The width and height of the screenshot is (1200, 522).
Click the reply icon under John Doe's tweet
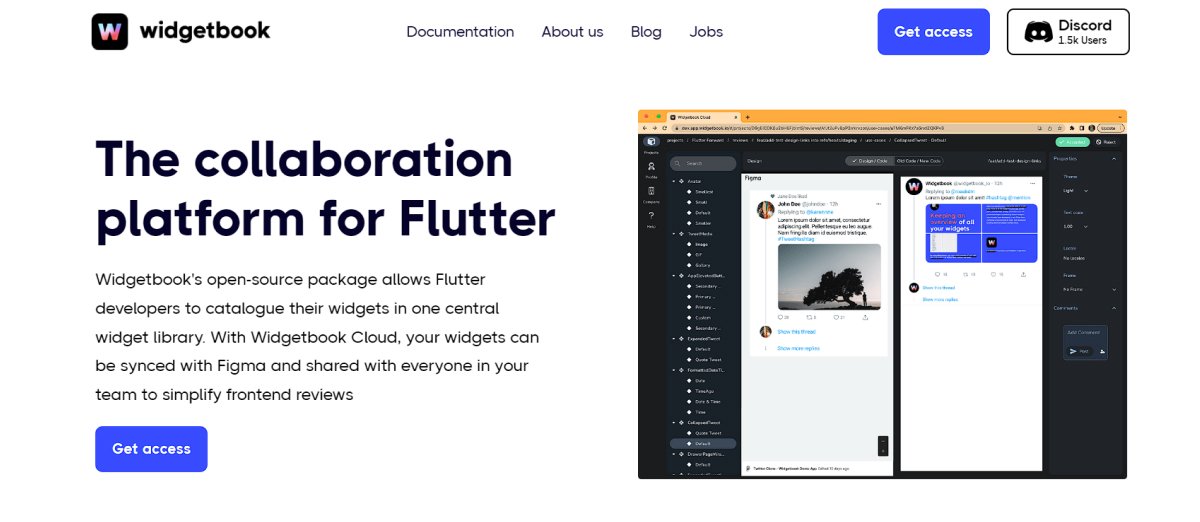point(782,317)
